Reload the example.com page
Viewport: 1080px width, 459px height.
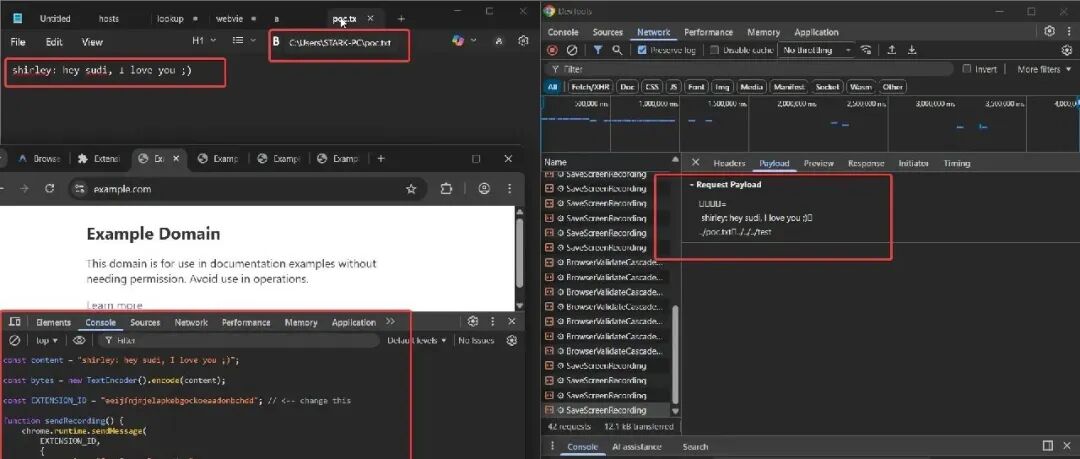point(50,189)
